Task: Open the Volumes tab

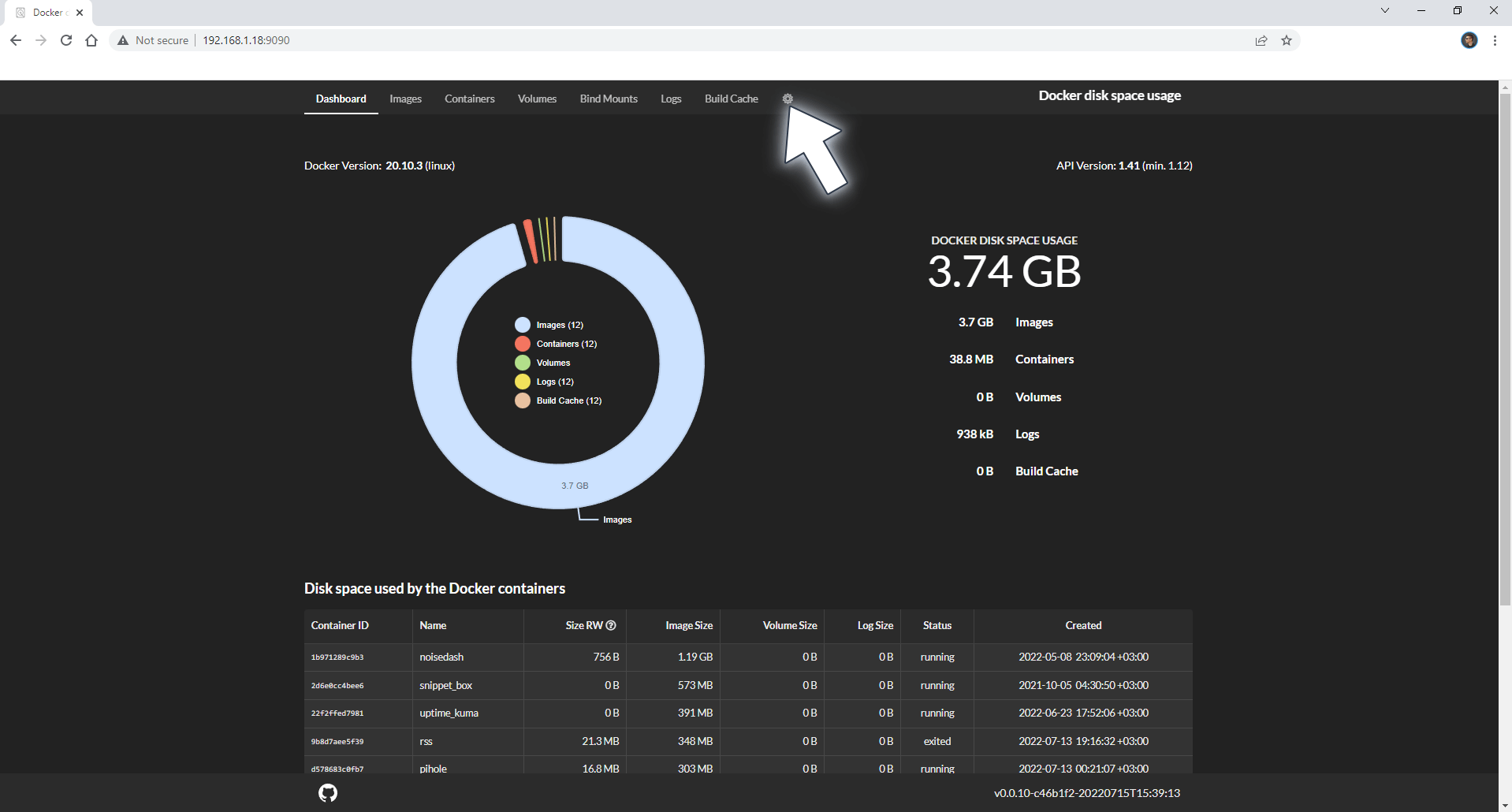Action: coord(537,99)
